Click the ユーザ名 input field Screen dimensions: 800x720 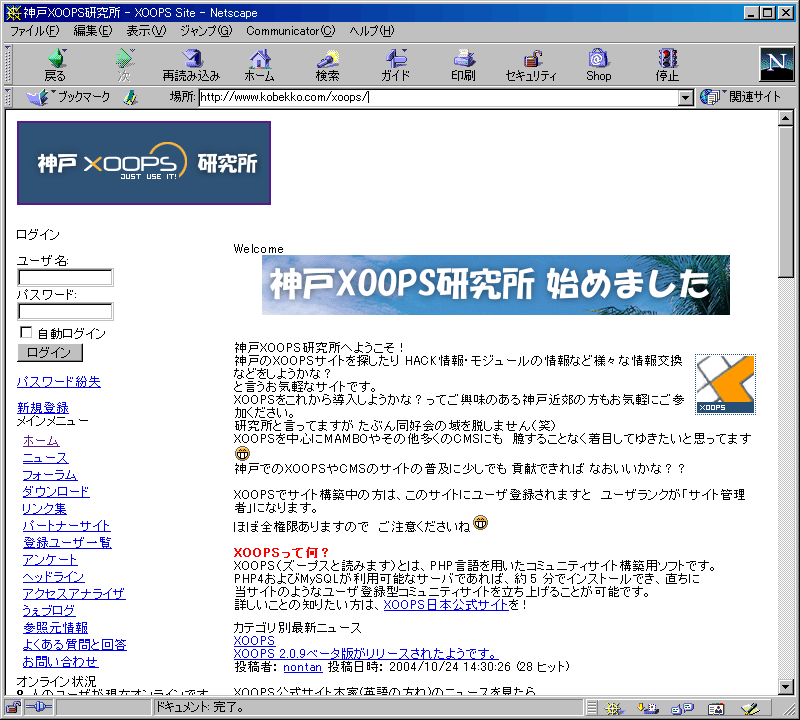pyautogui.click(x=65, y=278)
